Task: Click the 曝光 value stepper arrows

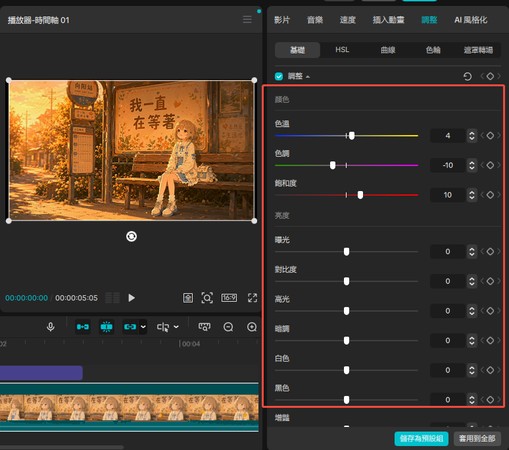Action: click(472, 251)
